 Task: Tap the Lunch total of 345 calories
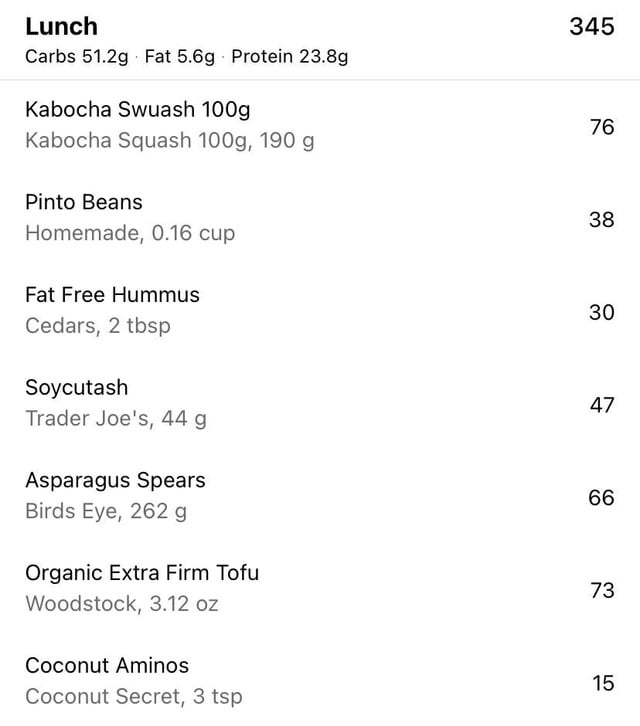pos(591,27)
